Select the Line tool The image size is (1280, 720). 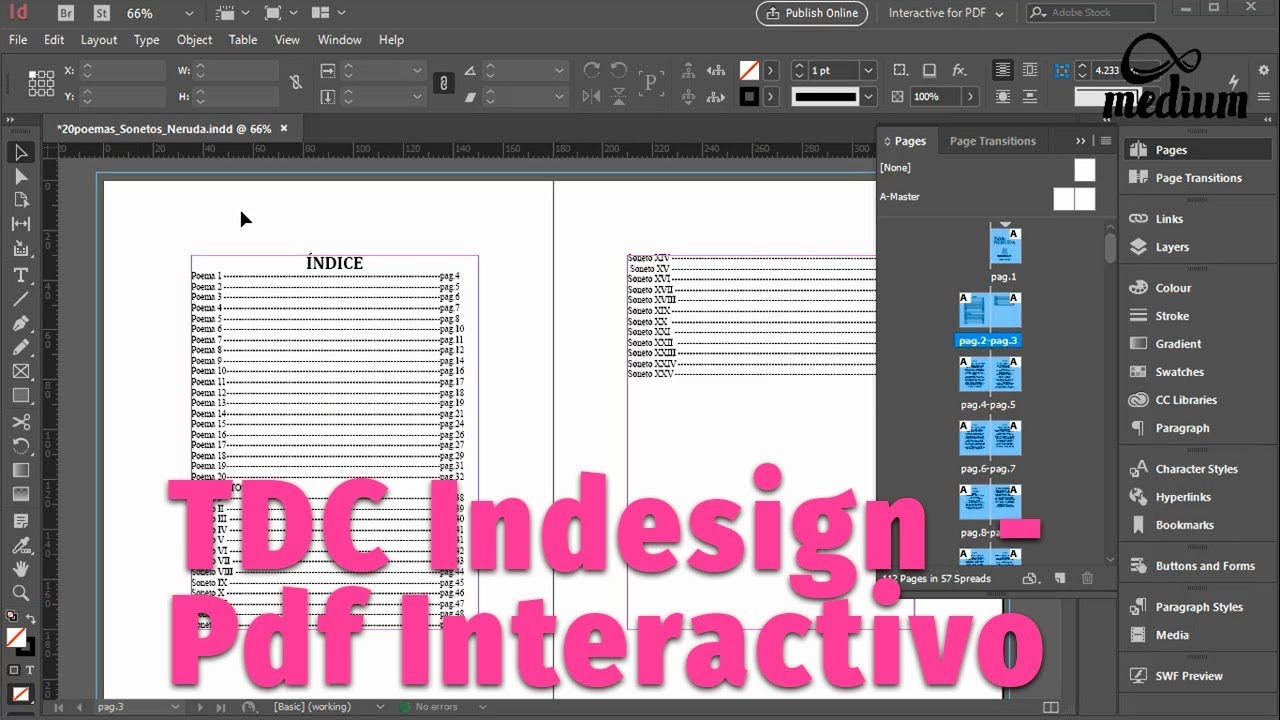pyautogui.click(x=20, y=298)
